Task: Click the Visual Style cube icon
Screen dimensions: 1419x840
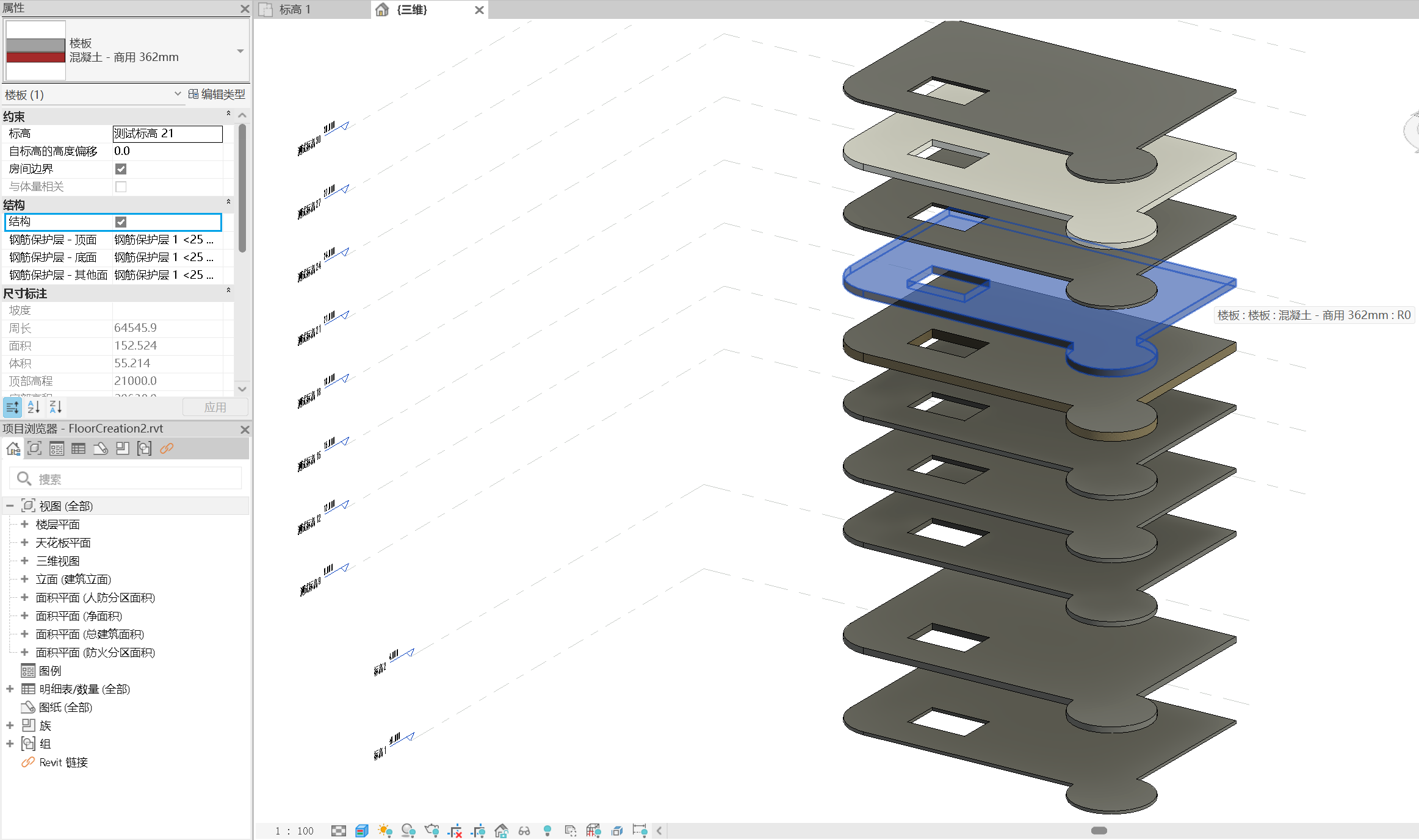Action: (361, 831)
